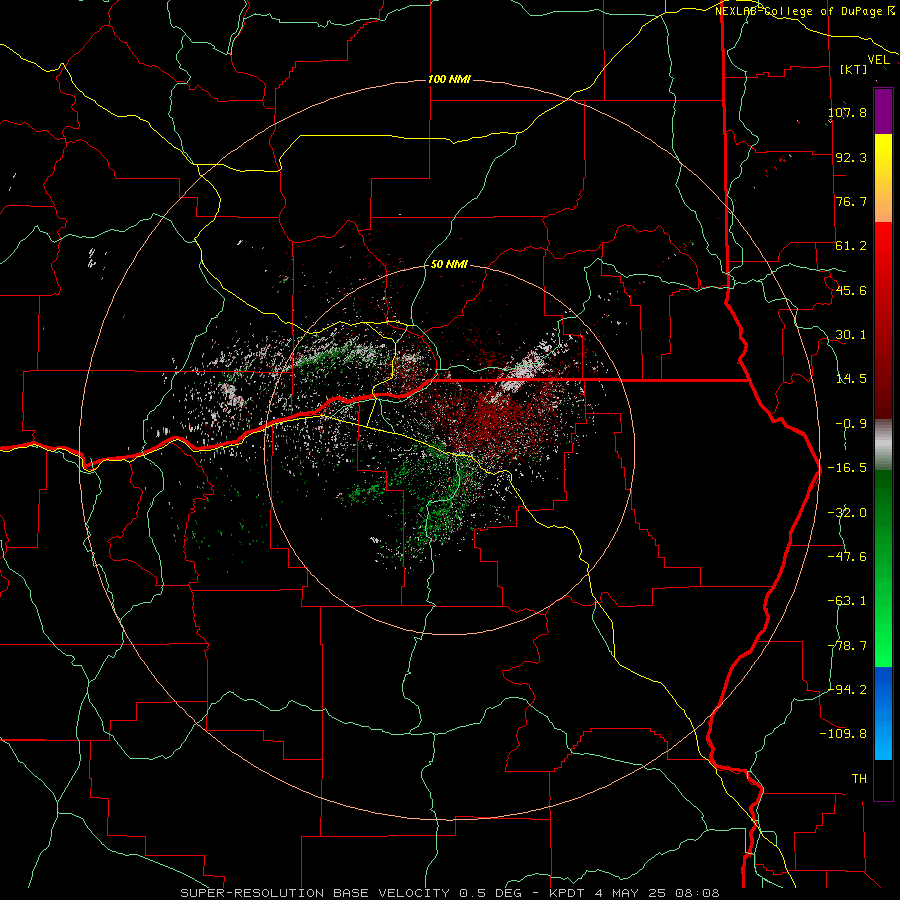Click the -0.9 velocity scale value

click(x=851, y=424)
